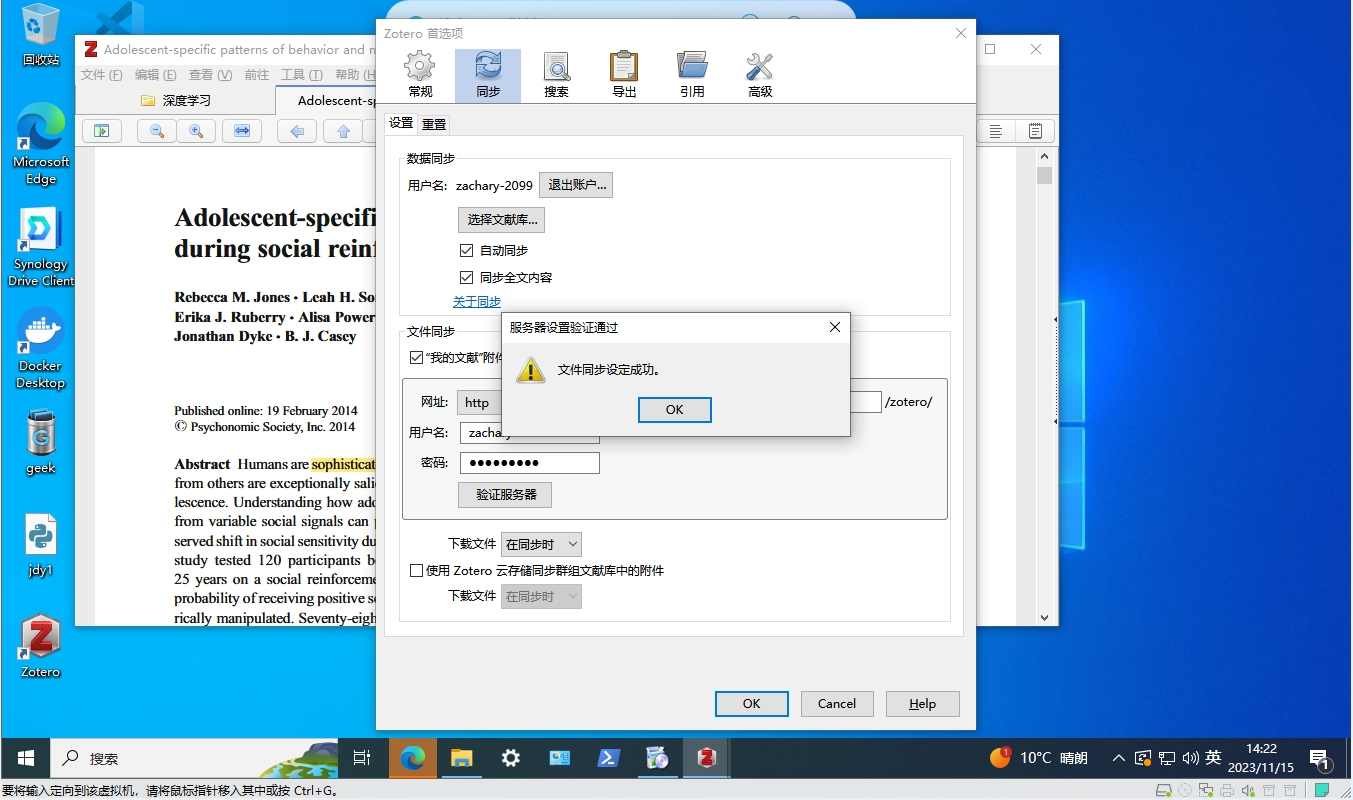Click the zoom in magnifier in PDF toolbar
Image resolution: width=1353 pixels, height=800 pixels.
tap(196, 131)
